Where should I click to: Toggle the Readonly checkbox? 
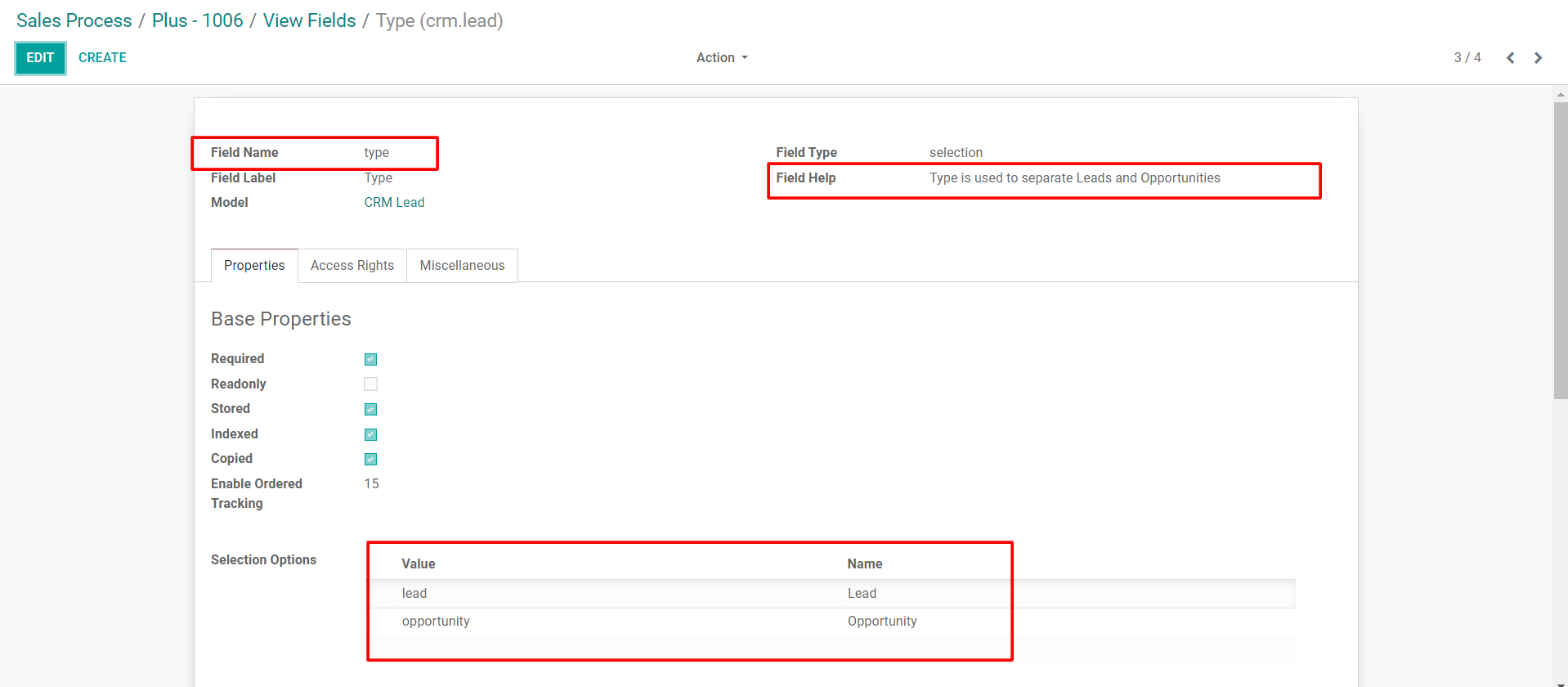click(x=370, y=384)
